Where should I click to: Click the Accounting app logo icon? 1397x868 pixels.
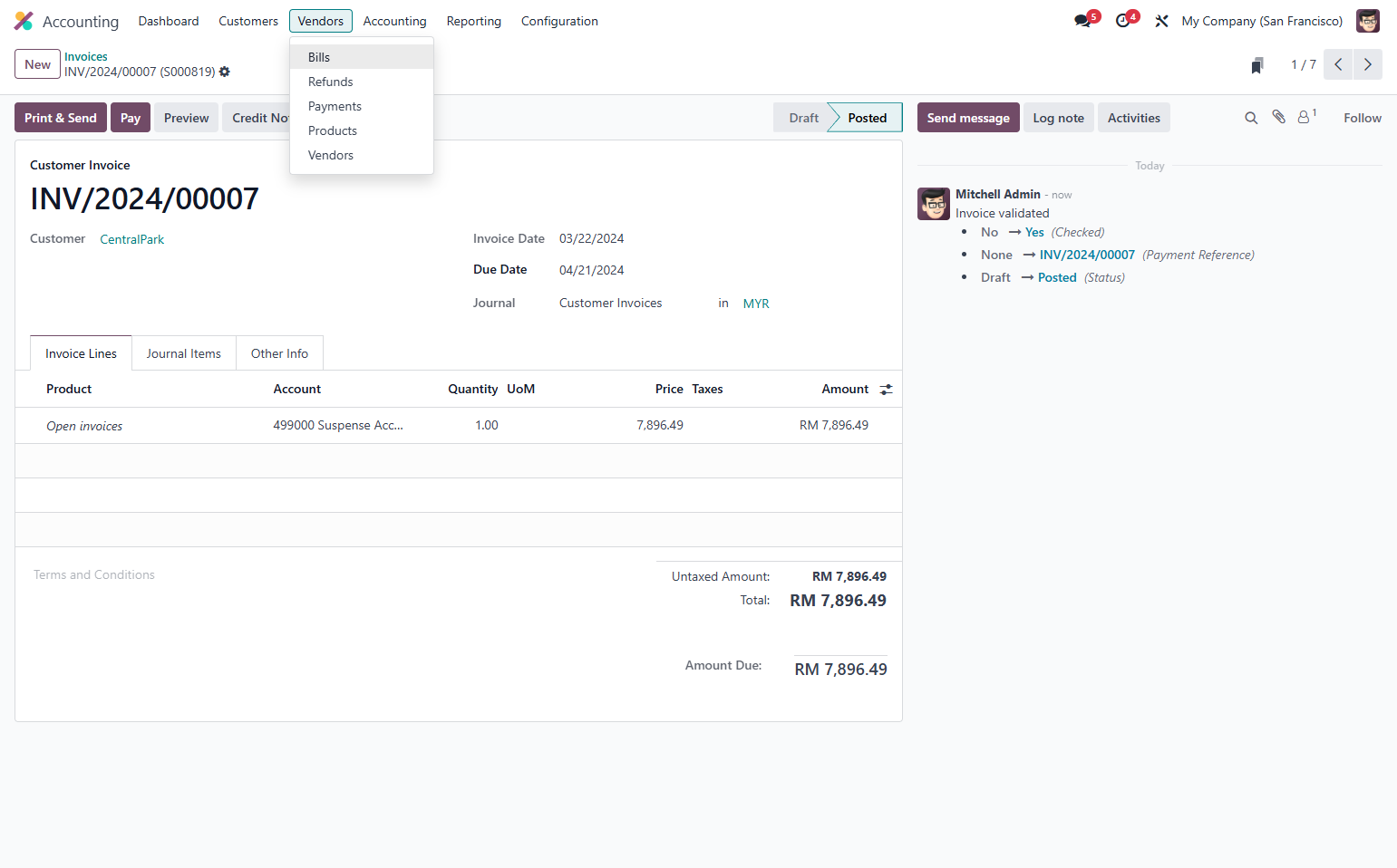[x=24, y=21]
